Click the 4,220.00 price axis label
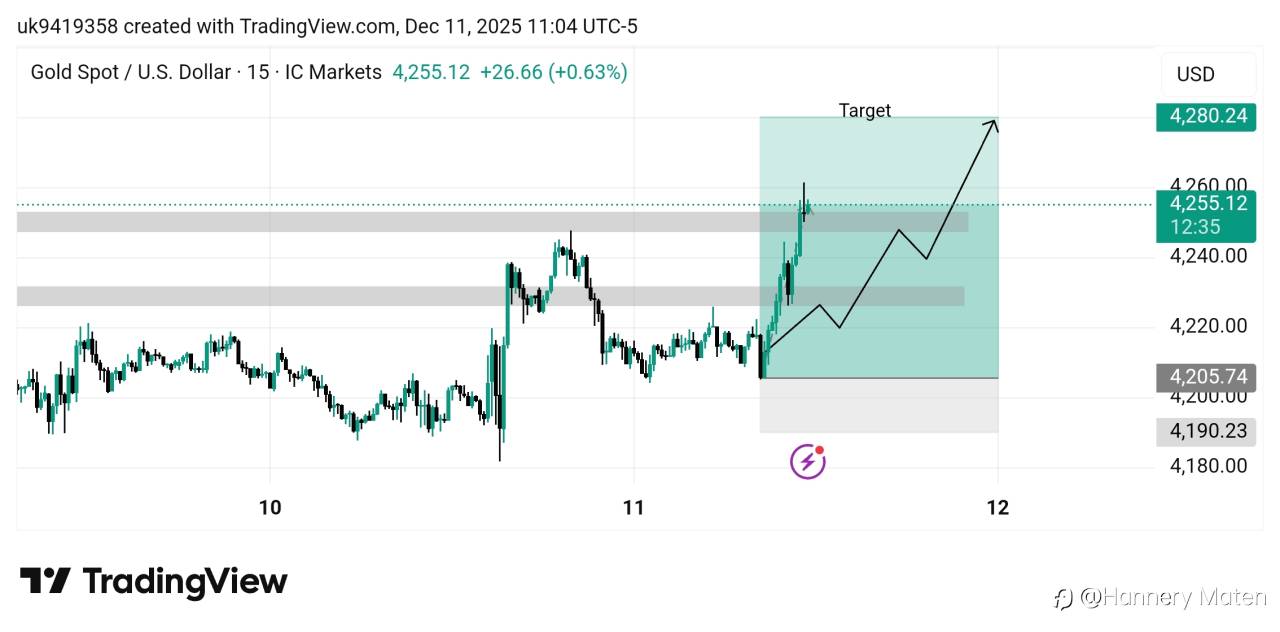The height and width of the screenshot is (632, 1280). click(x=1209, y=325)
